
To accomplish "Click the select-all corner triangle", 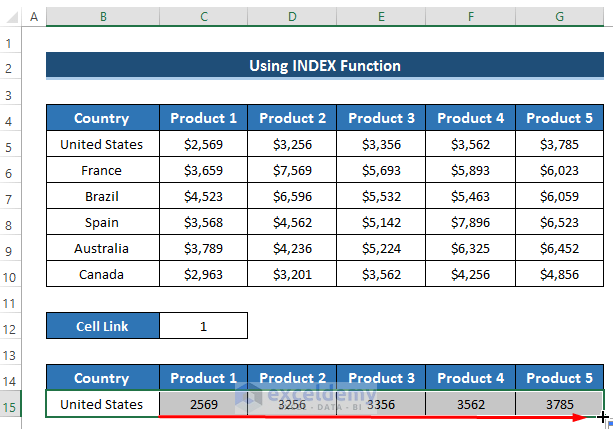I will pyautogui.click(x=11, y=18).
